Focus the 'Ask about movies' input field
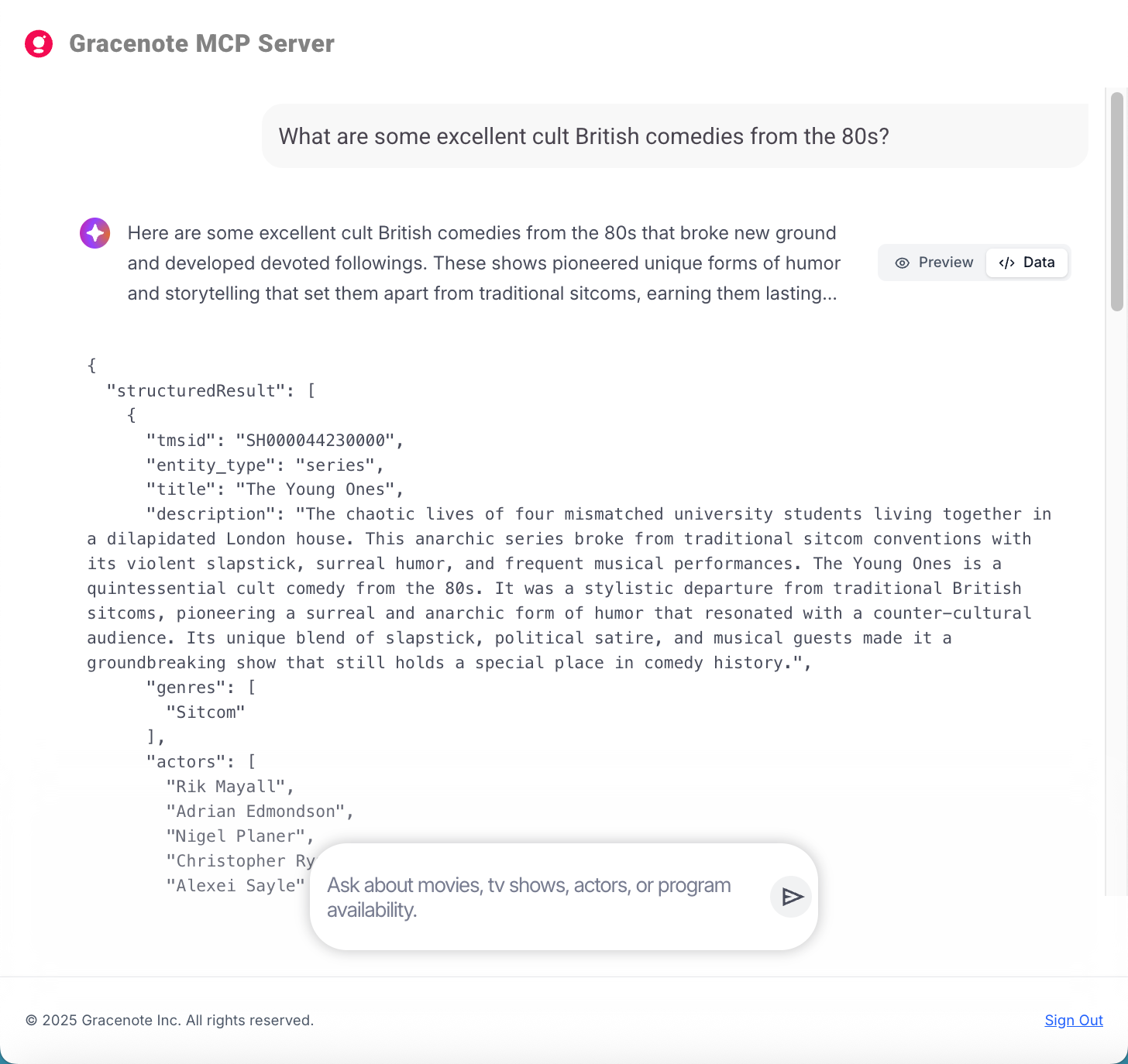 535,897
